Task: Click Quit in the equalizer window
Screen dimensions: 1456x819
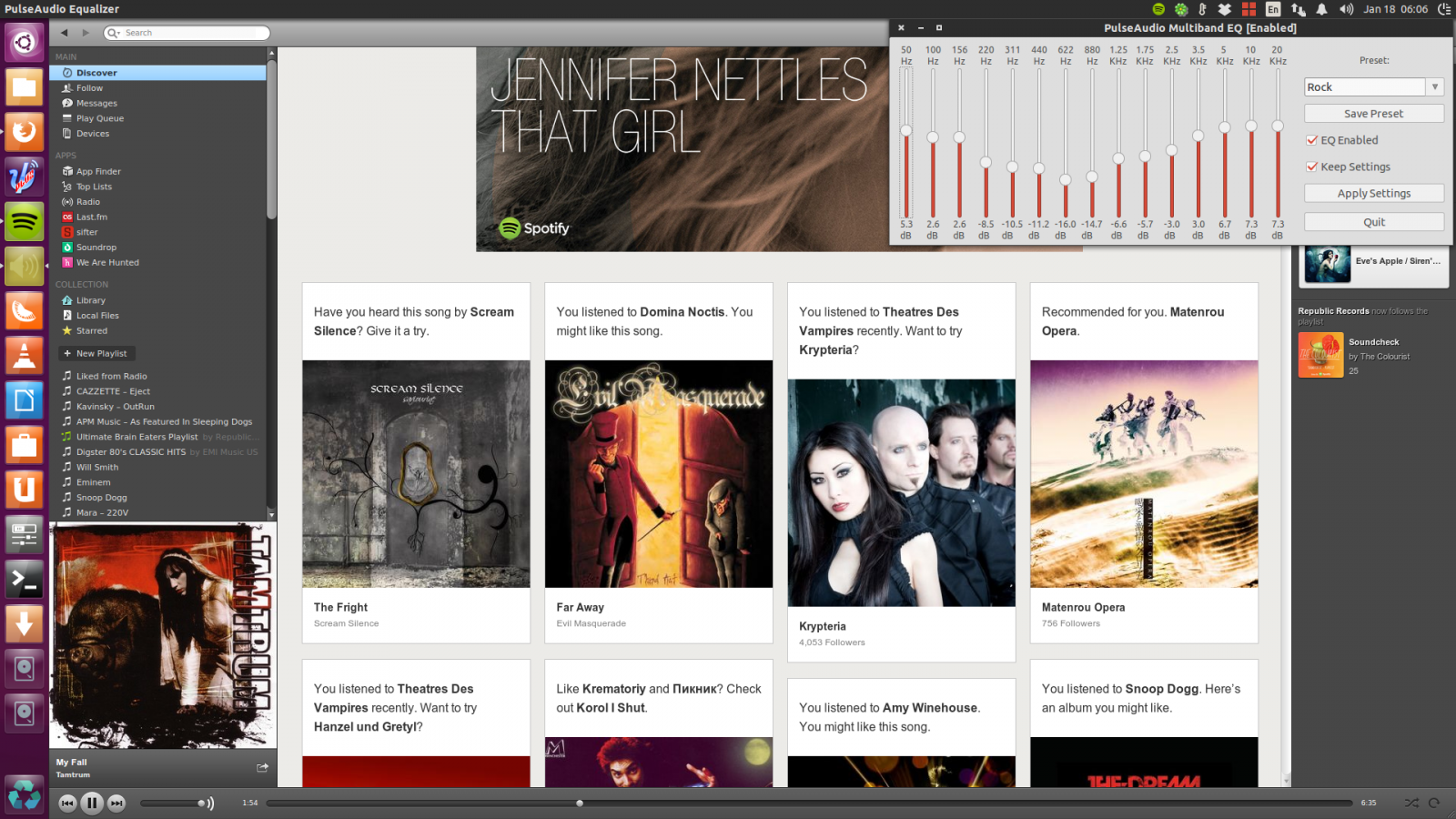Action: coord(1373,222)
